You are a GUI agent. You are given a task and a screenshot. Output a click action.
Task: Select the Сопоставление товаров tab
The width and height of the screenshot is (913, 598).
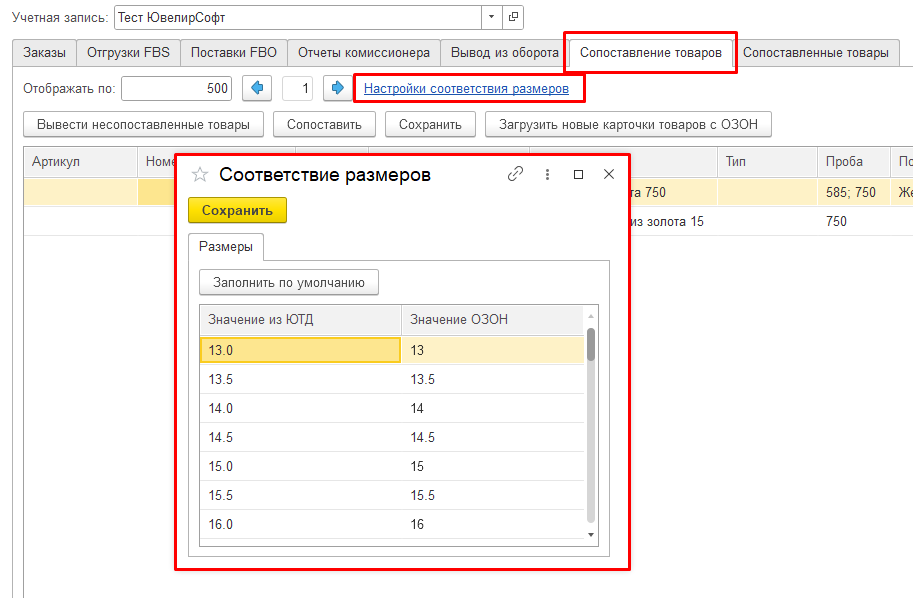650,52
